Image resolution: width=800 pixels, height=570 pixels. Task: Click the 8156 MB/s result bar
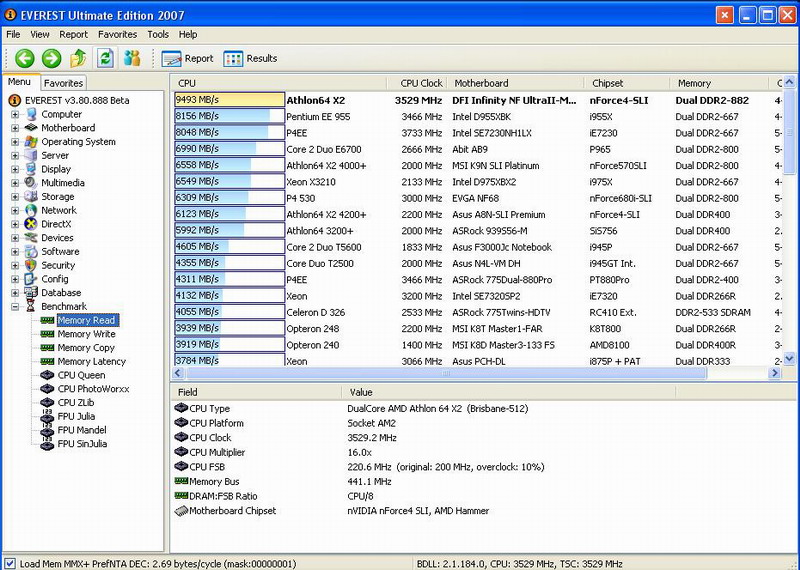[x=229, y=116]
